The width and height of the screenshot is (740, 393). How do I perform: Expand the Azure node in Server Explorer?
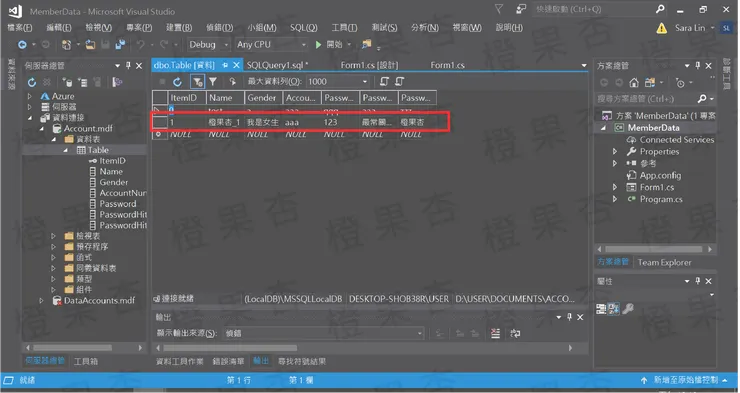[x=30, y=96]
